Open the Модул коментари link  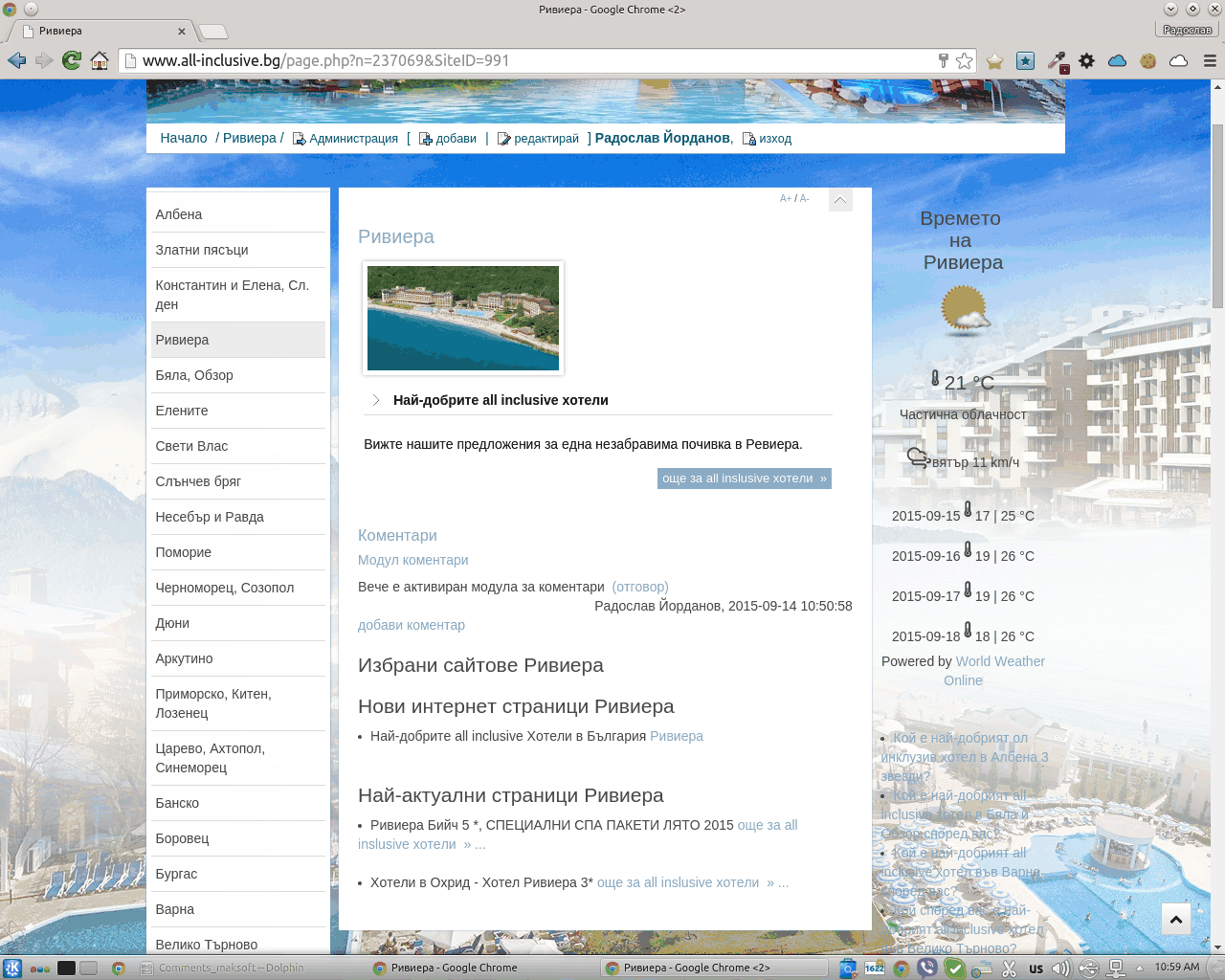[413, 560]
